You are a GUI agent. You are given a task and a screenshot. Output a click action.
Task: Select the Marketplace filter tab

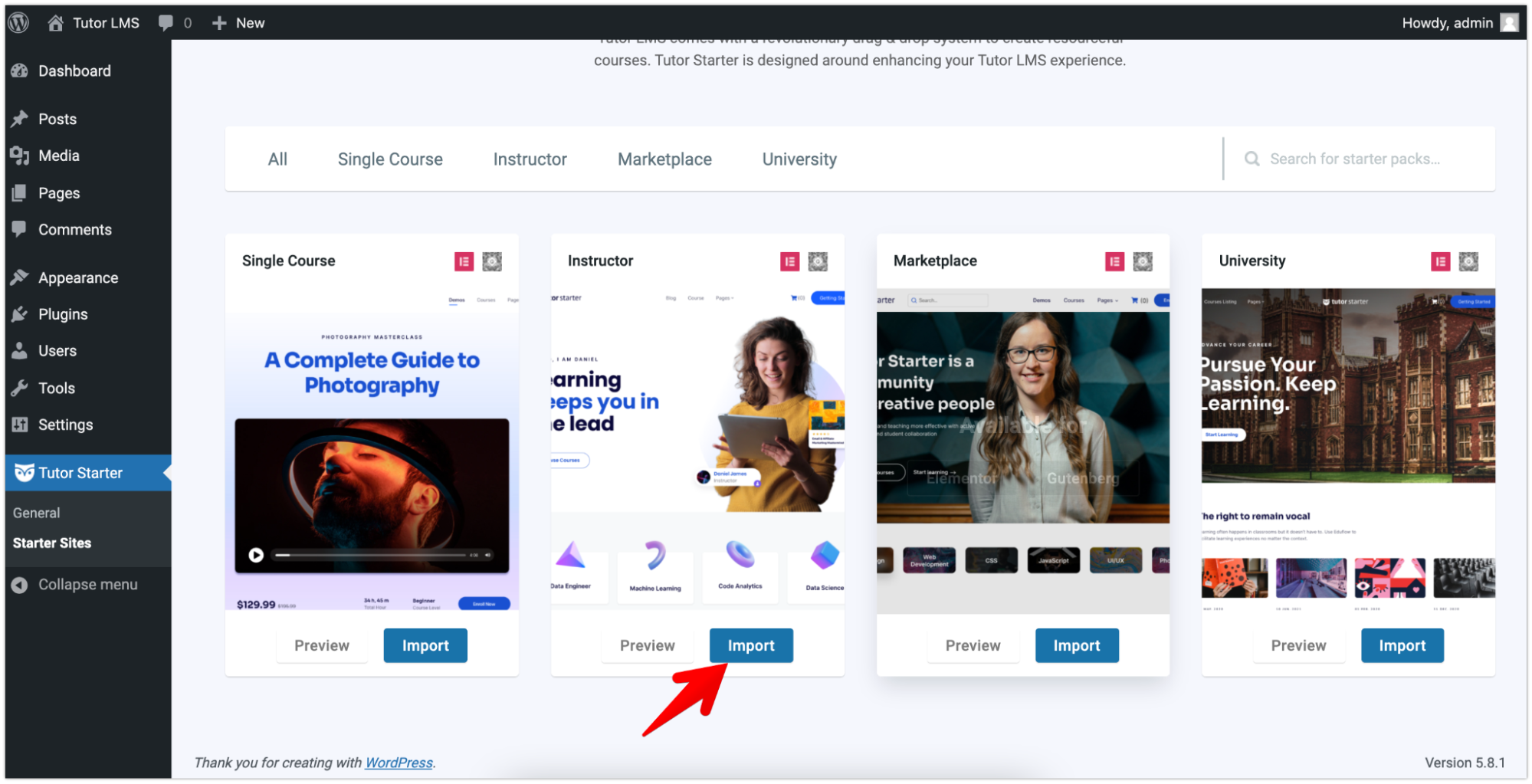point(664,159)
